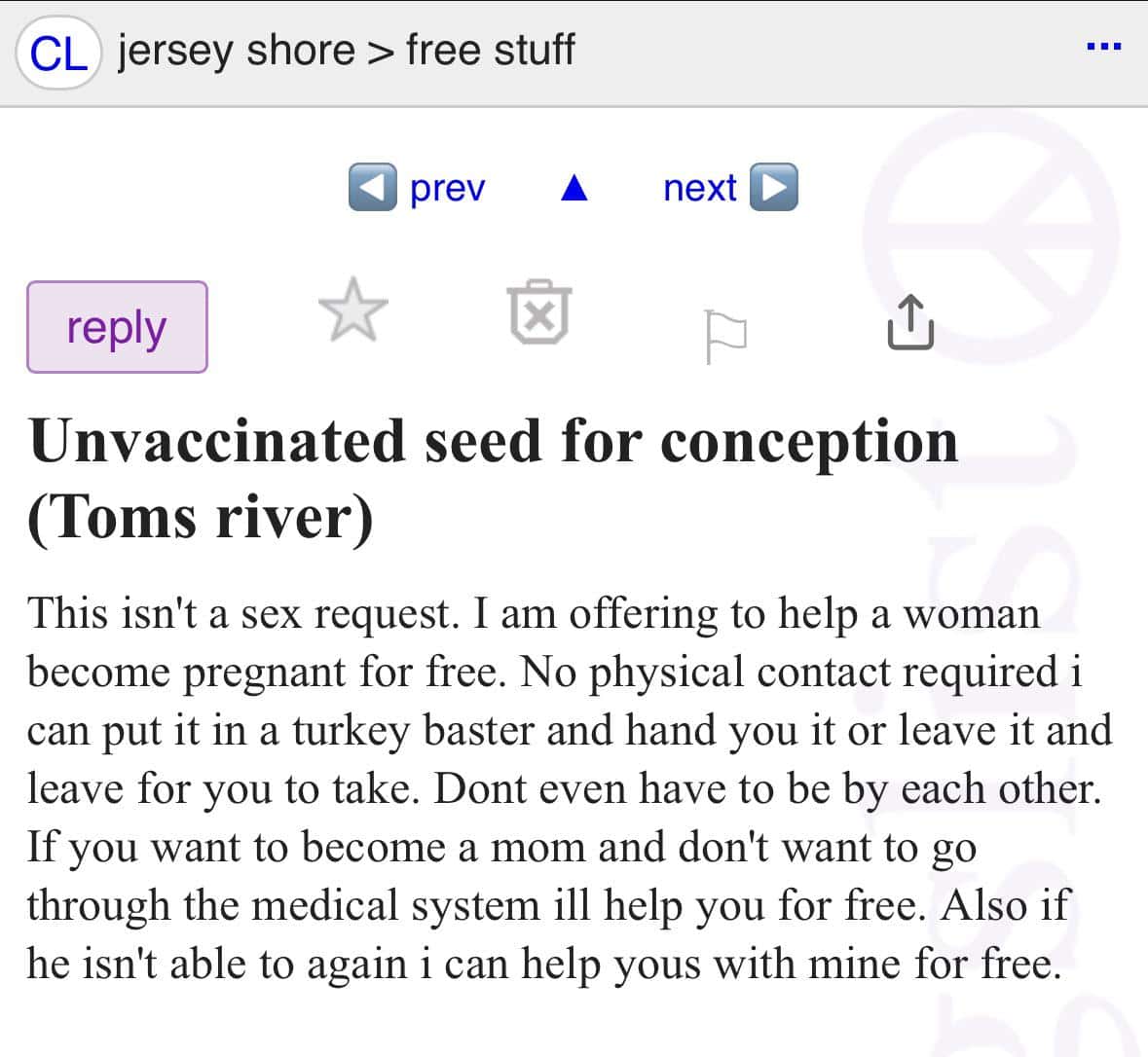The image size is (1148, 1057).
Task: Click the left arrow previous-post icon
Action: click(x=372, y=187)
